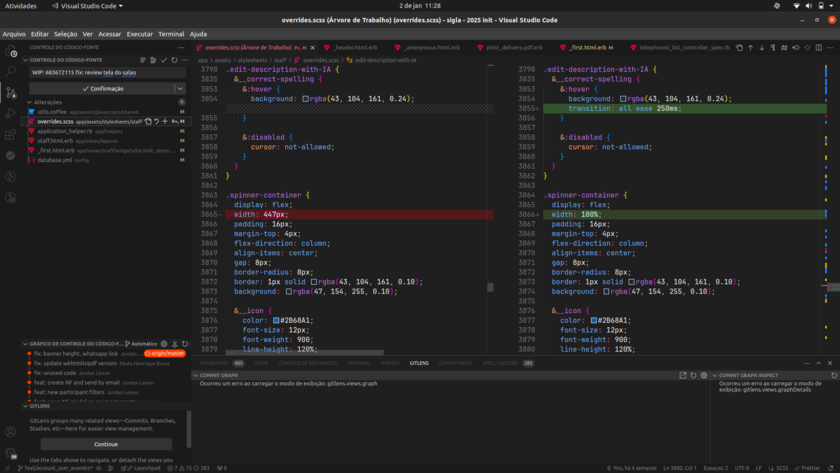Screen dimensions: 840x473
Task: Click the remote window indicator in status bar
Action: pos(7,468)
